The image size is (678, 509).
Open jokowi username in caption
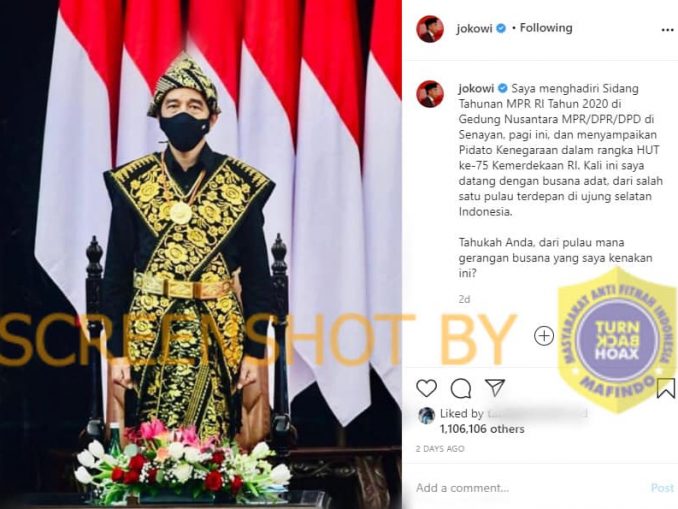(x=476, y=88)
